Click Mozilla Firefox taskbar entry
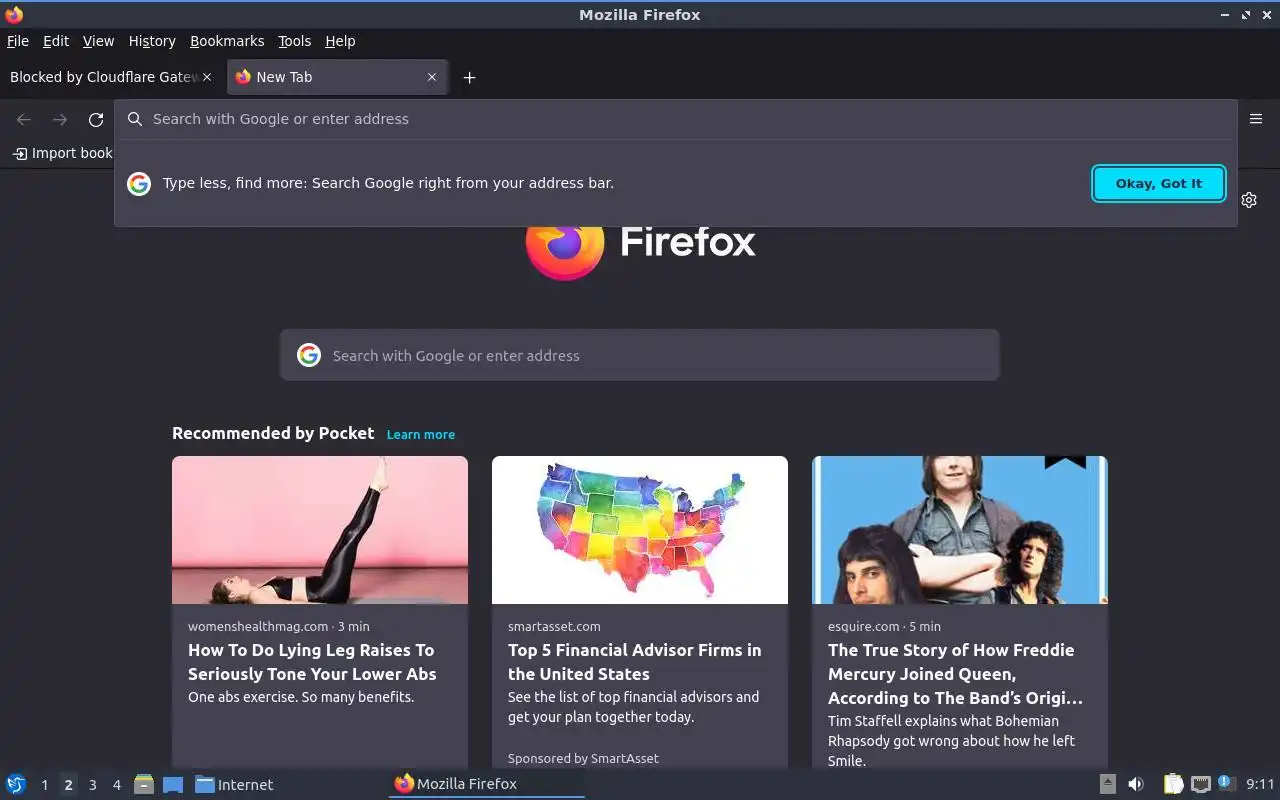This screenshot has height=800, width=1280. pyautogui.click(x=486, y=784)
